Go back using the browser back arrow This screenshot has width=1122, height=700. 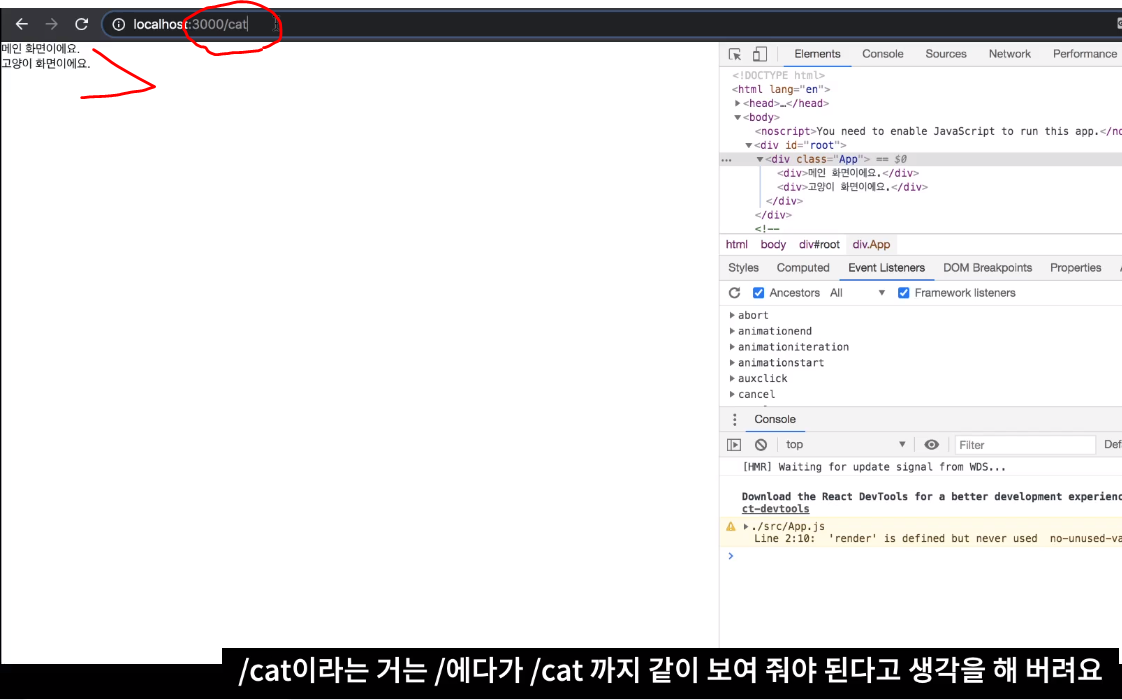(x=21, y=24)
